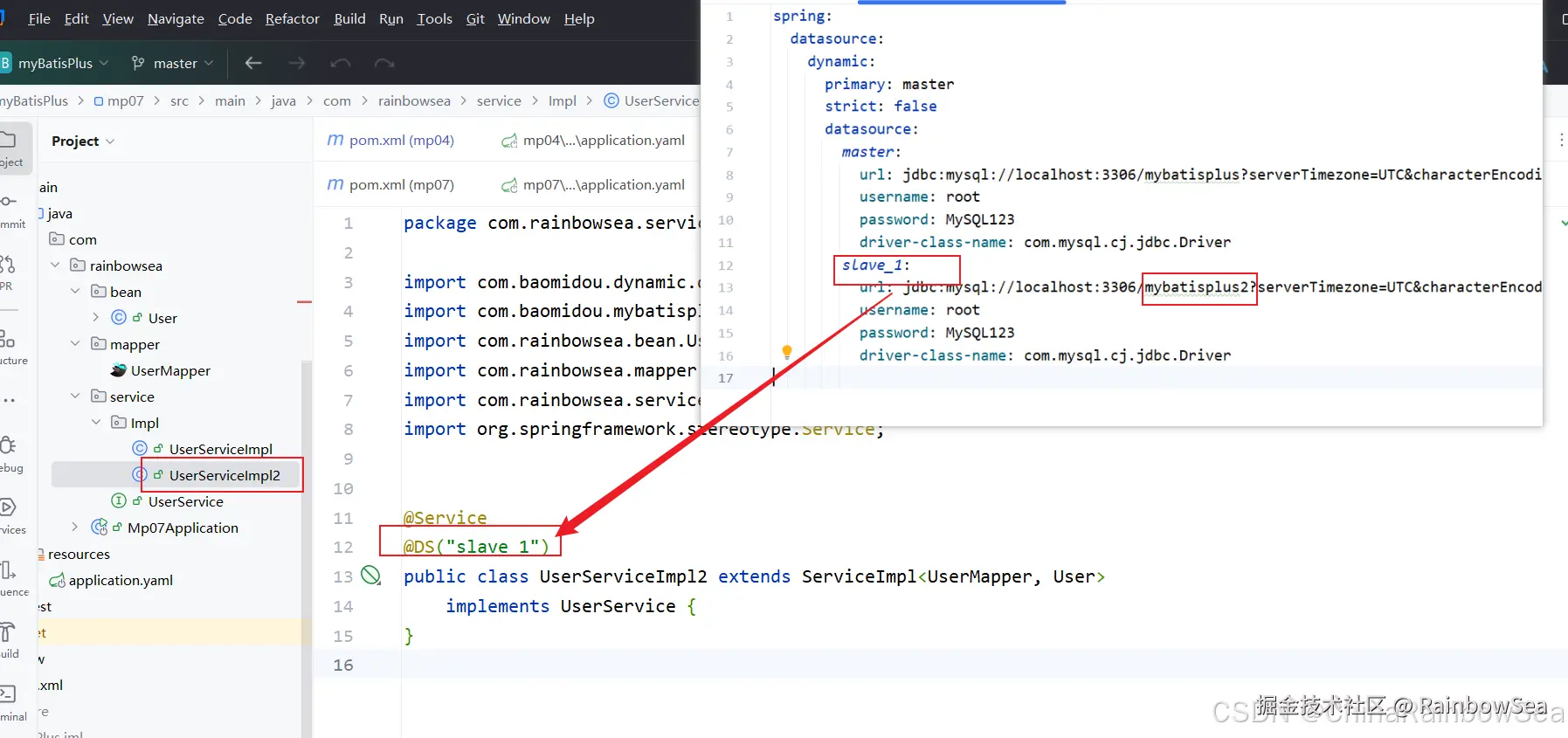Click the navigate Forward arrow
Viewport: 1568px width, 738px height.
pos(297,63)
